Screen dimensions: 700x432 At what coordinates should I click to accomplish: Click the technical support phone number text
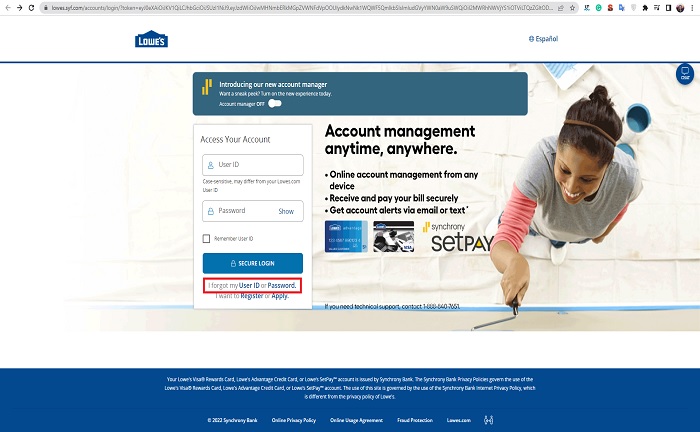pyautogui.click(x=441, y=307)
